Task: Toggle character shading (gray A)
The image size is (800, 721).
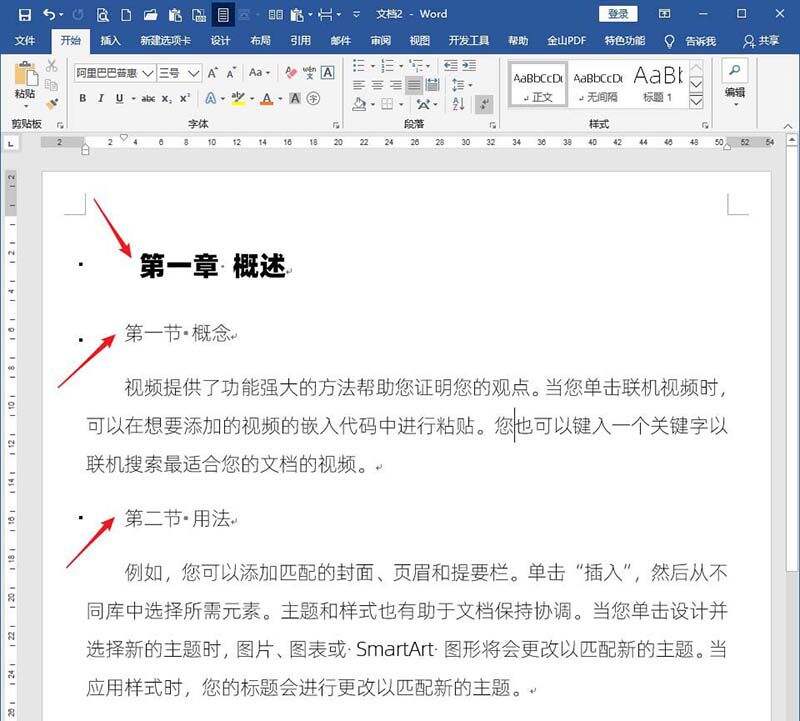Action: pos(294,98)
